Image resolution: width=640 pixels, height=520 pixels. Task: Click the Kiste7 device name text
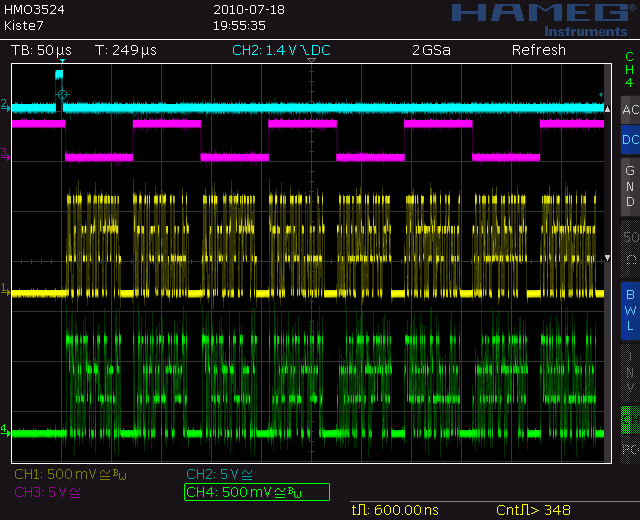[x=24, y=26]
